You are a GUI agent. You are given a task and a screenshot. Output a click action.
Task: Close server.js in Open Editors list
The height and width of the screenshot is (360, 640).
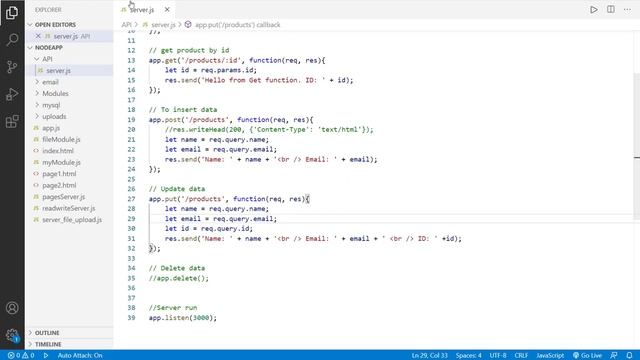click(38, 36)
